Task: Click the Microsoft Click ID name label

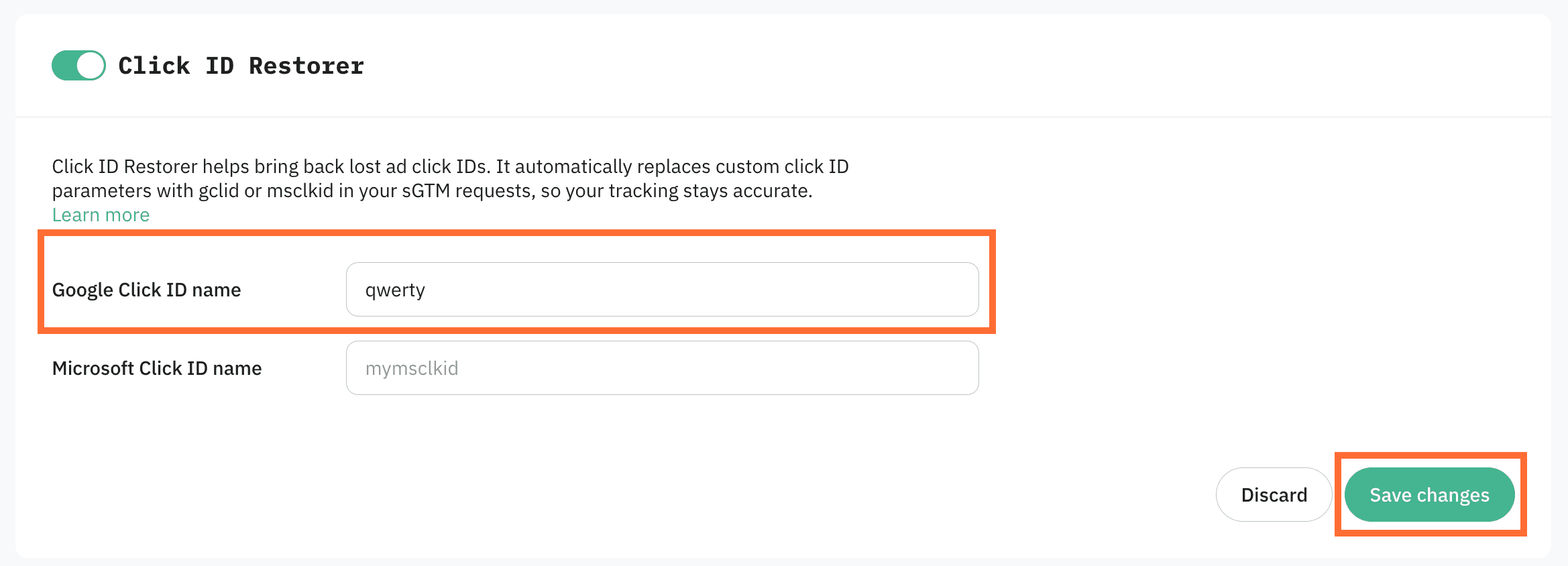Action: click(x=157, y=368)
